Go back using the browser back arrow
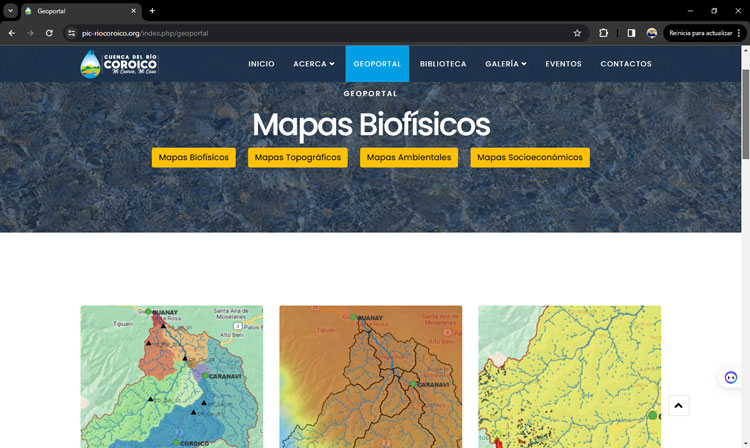Screen dimensions: 750x448 click(x=12, y=33)
